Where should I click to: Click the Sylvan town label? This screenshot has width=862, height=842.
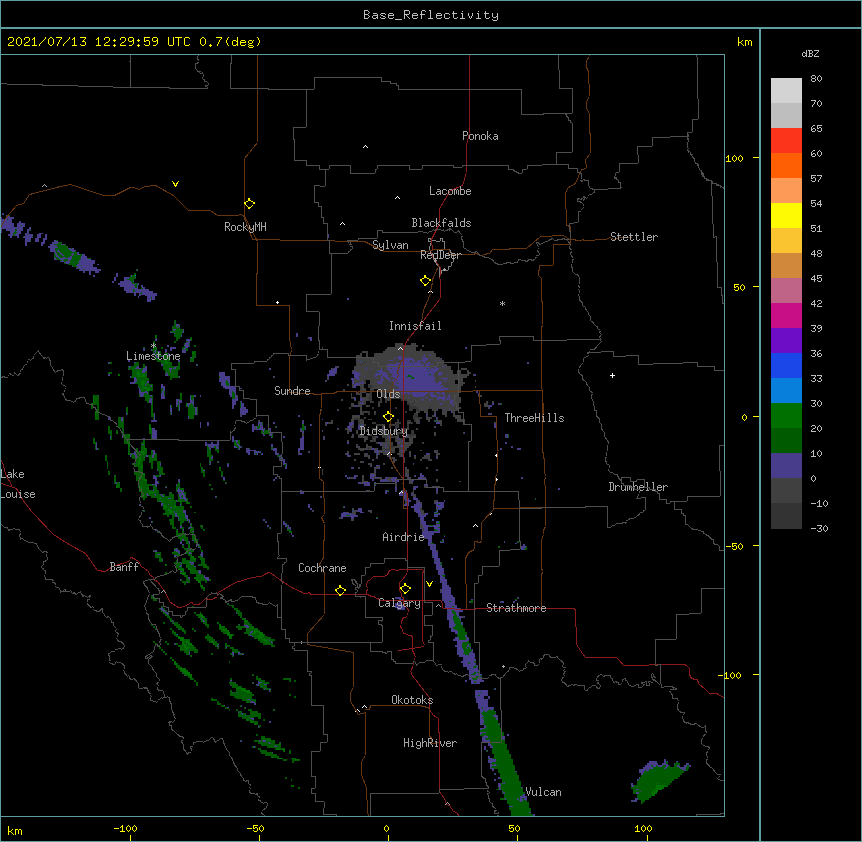(x=390, y=245)
